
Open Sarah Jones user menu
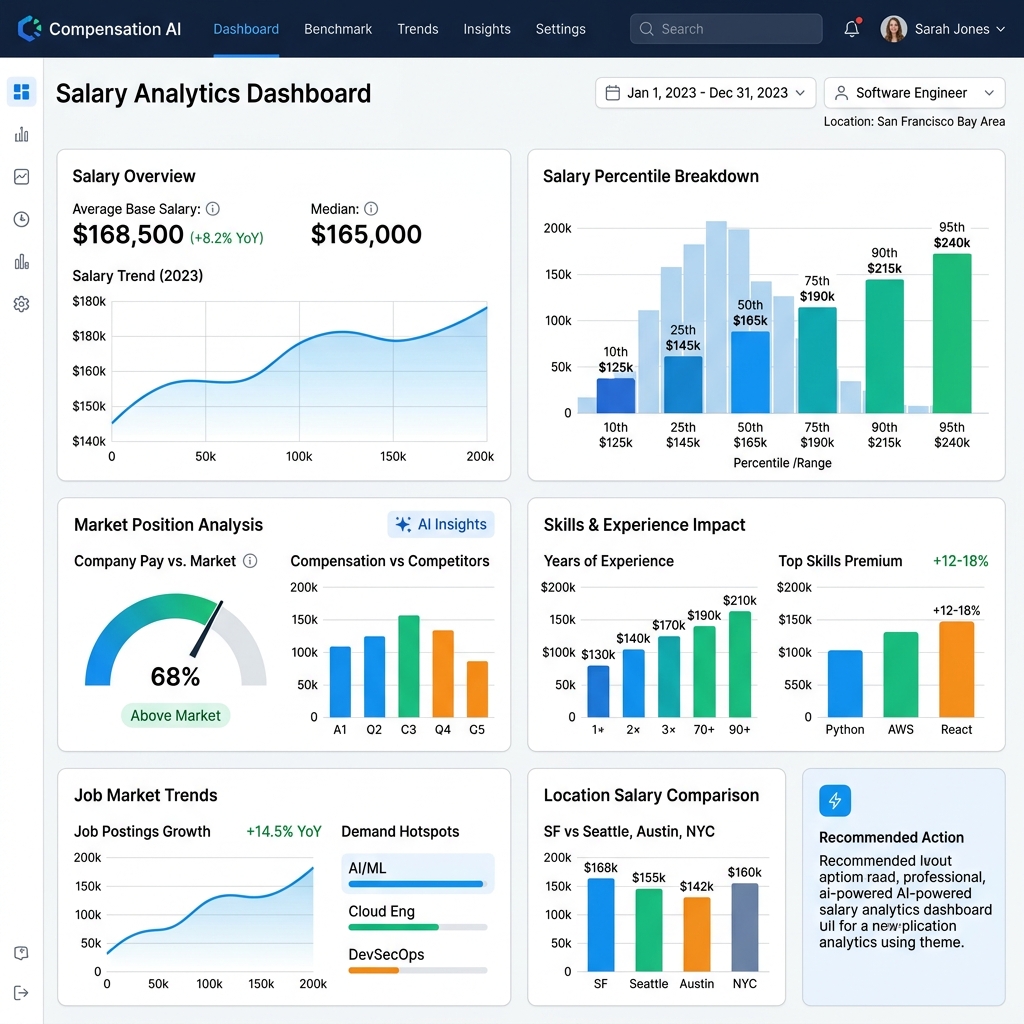(x=943, y=29)
